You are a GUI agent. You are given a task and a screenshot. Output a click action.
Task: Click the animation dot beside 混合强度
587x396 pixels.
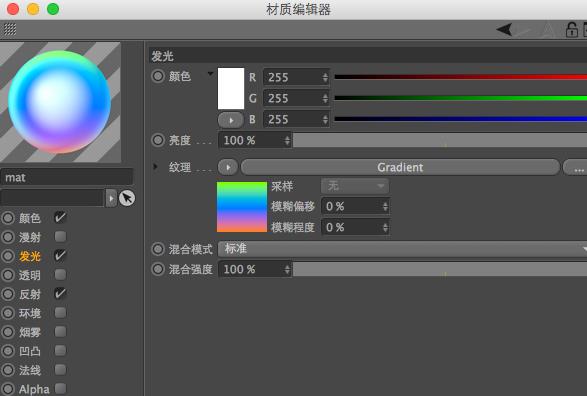click(x=158, y=269)
